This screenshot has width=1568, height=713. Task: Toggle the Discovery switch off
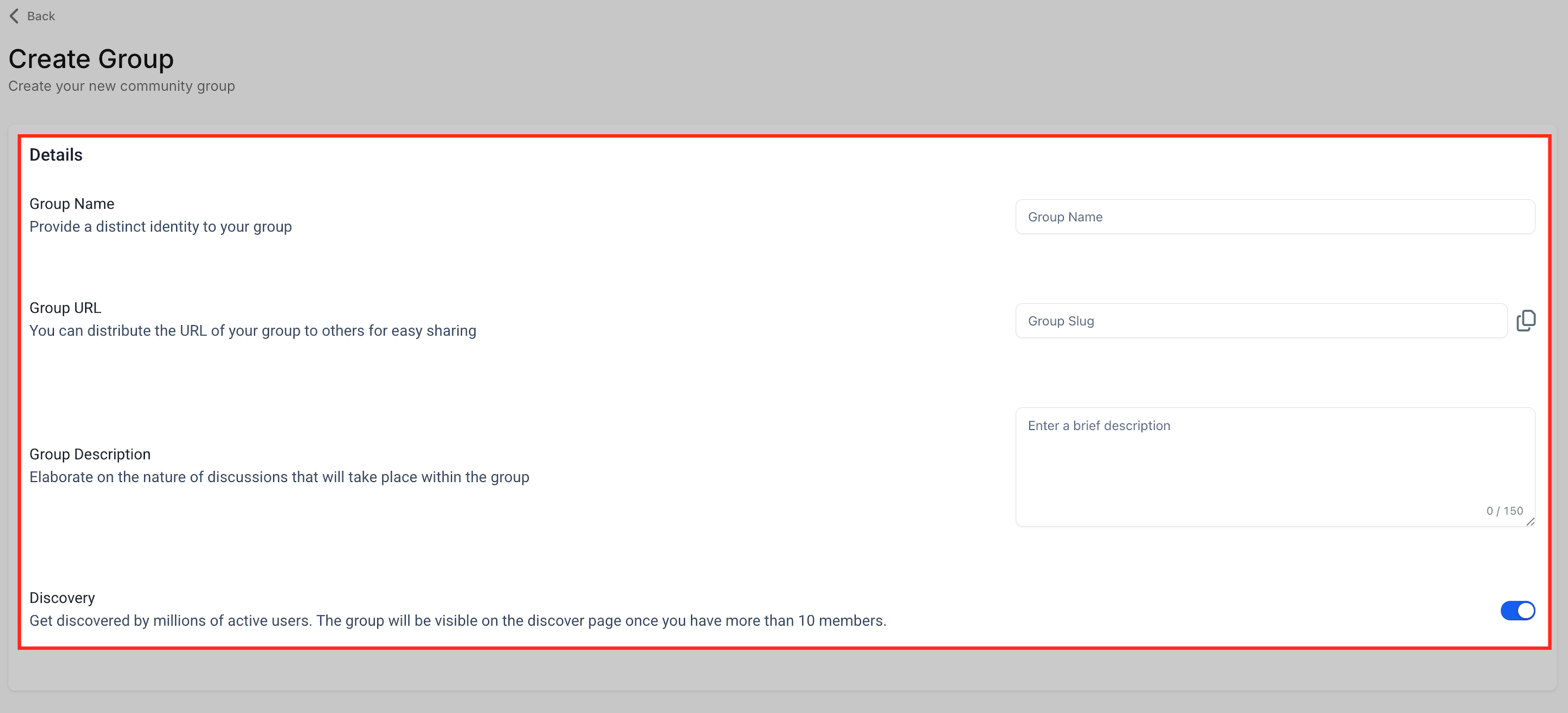point(1517,610)
